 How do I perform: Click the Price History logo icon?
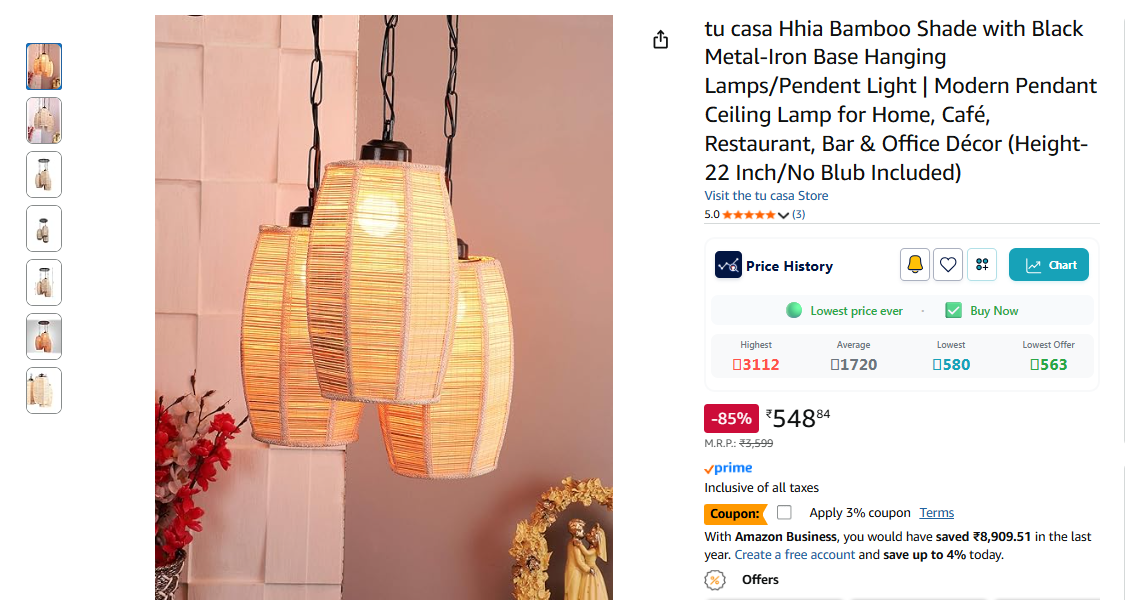point(728,265)
